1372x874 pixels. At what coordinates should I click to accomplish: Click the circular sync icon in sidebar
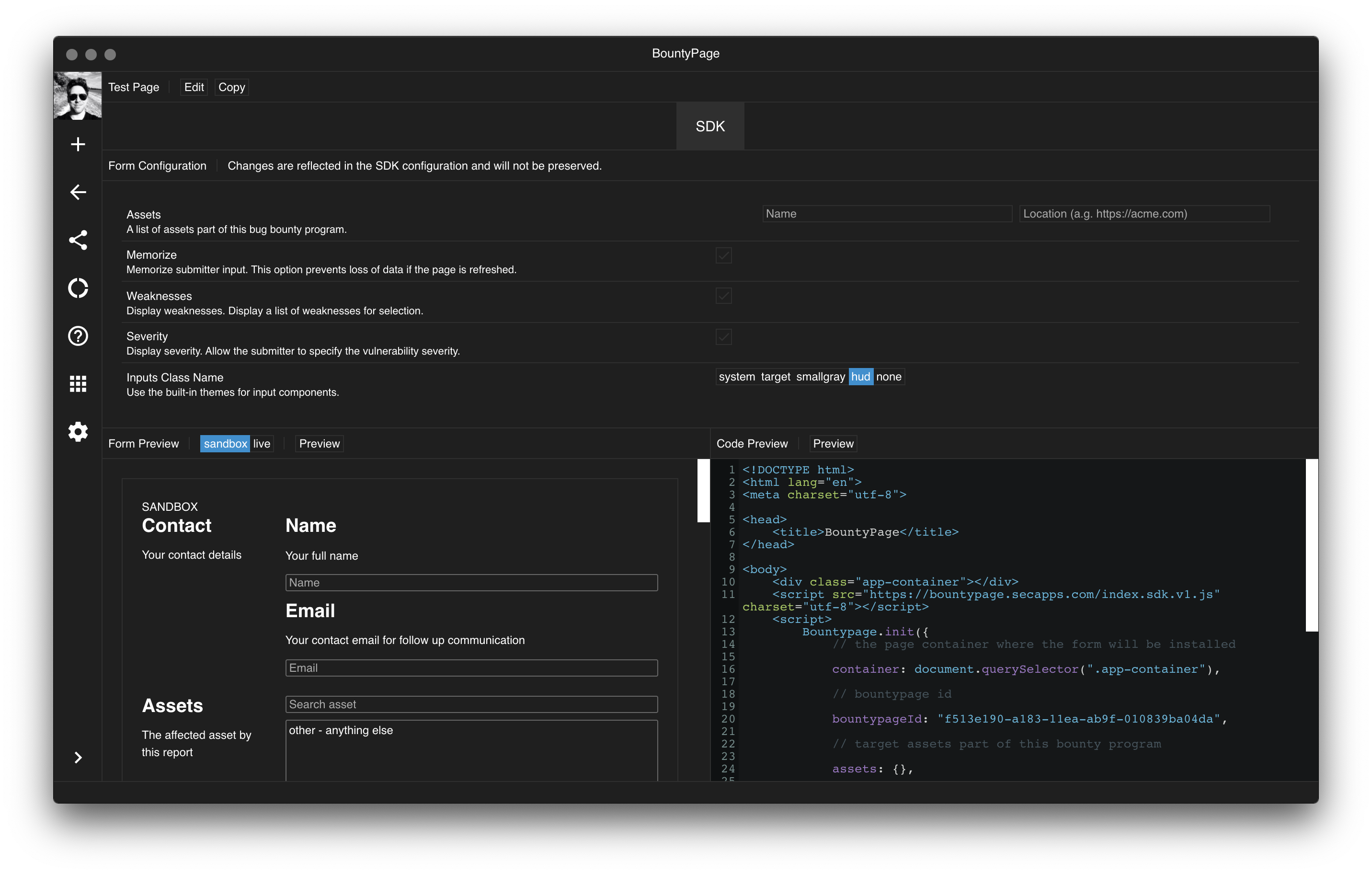click(x=78, y=287)
